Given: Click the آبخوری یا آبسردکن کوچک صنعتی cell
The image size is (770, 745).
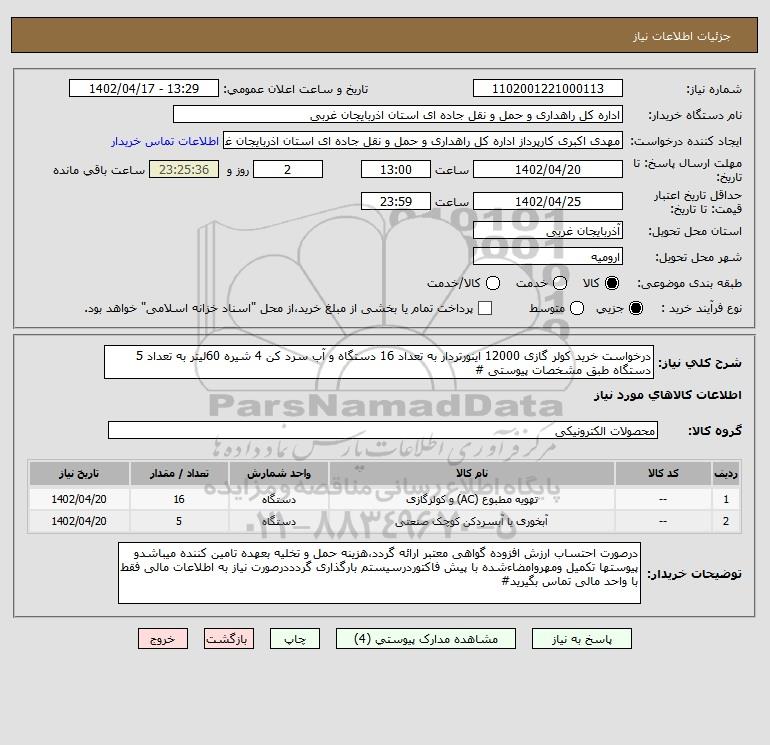Looking at the screenshot, I should coord(471,521).
